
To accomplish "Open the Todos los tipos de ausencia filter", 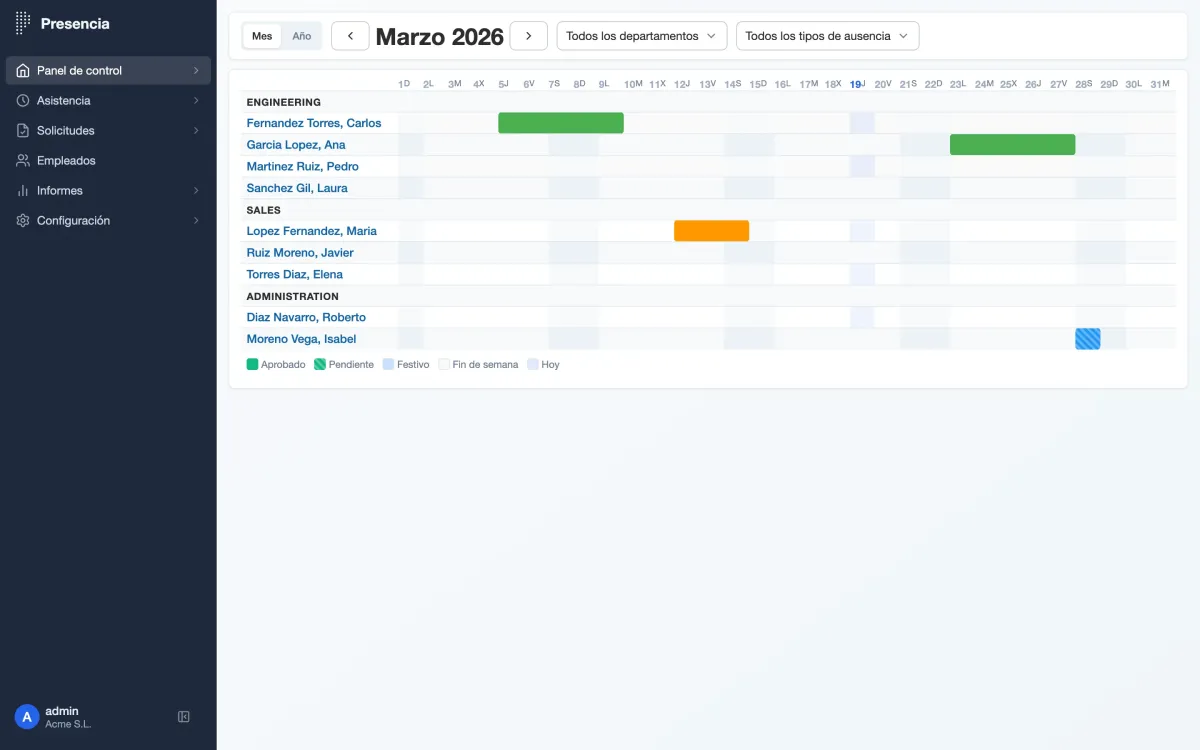I will pos(827,36).
